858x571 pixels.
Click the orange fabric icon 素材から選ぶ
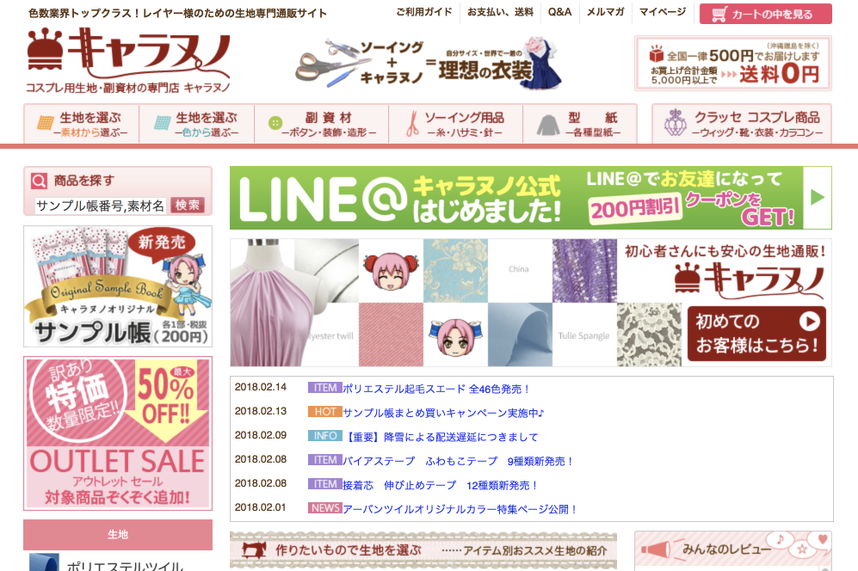pos(45,123)
